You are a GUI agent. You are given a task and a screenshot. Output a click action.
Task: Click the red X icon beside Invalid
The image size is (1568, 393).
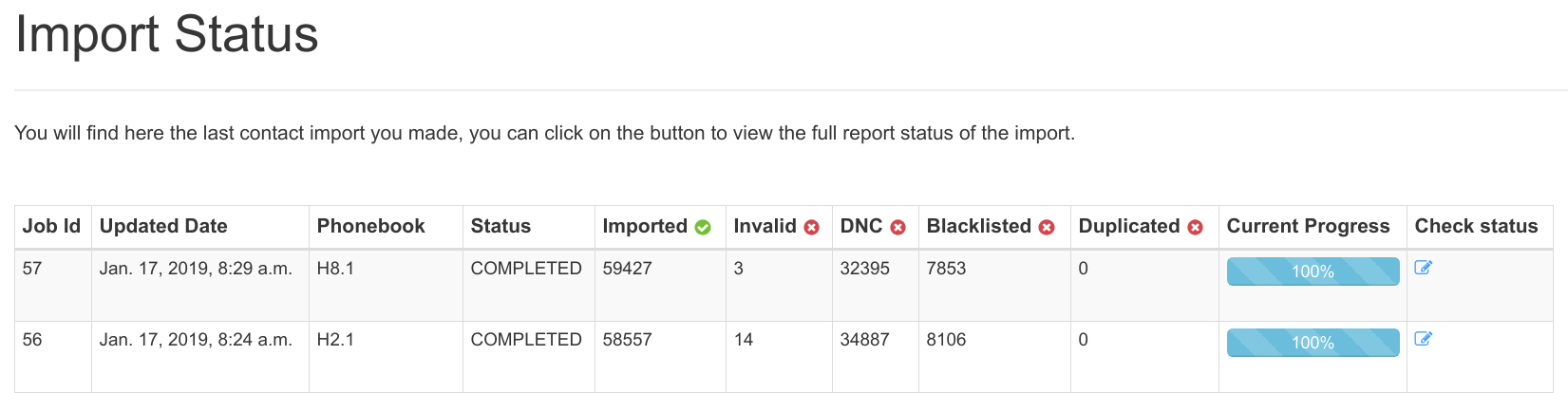click(811, 227)
